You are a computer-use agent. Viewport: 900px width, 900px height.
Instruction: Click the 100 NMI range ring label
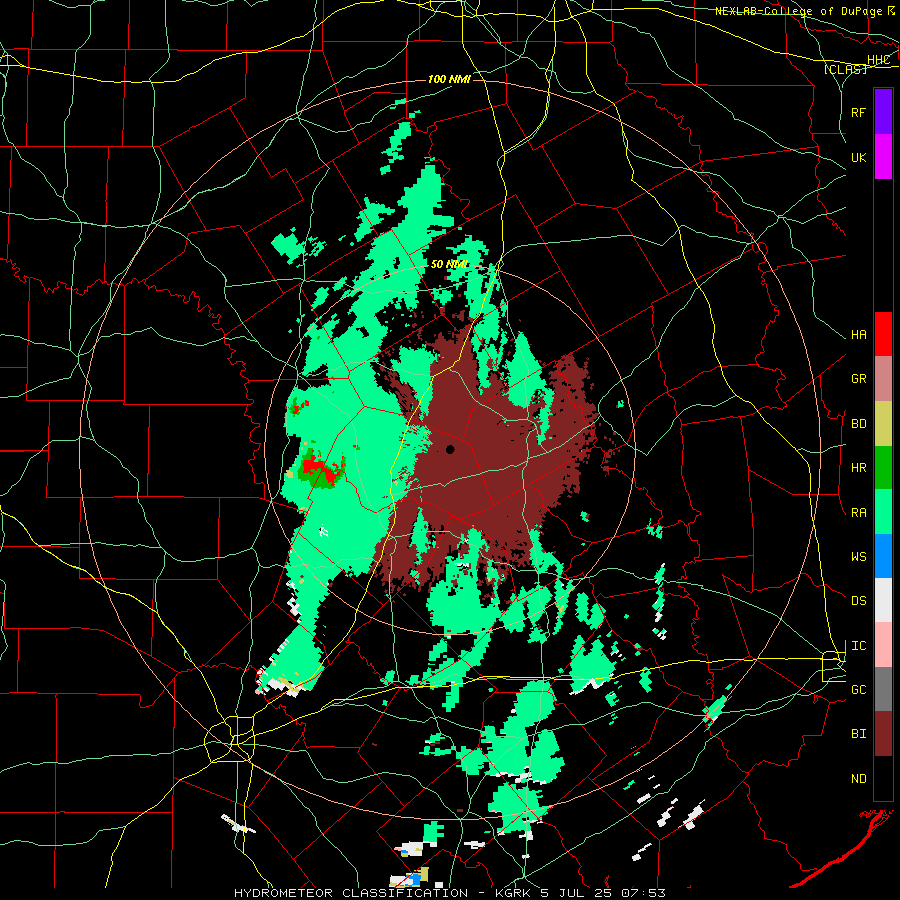(x=449, y=79)
